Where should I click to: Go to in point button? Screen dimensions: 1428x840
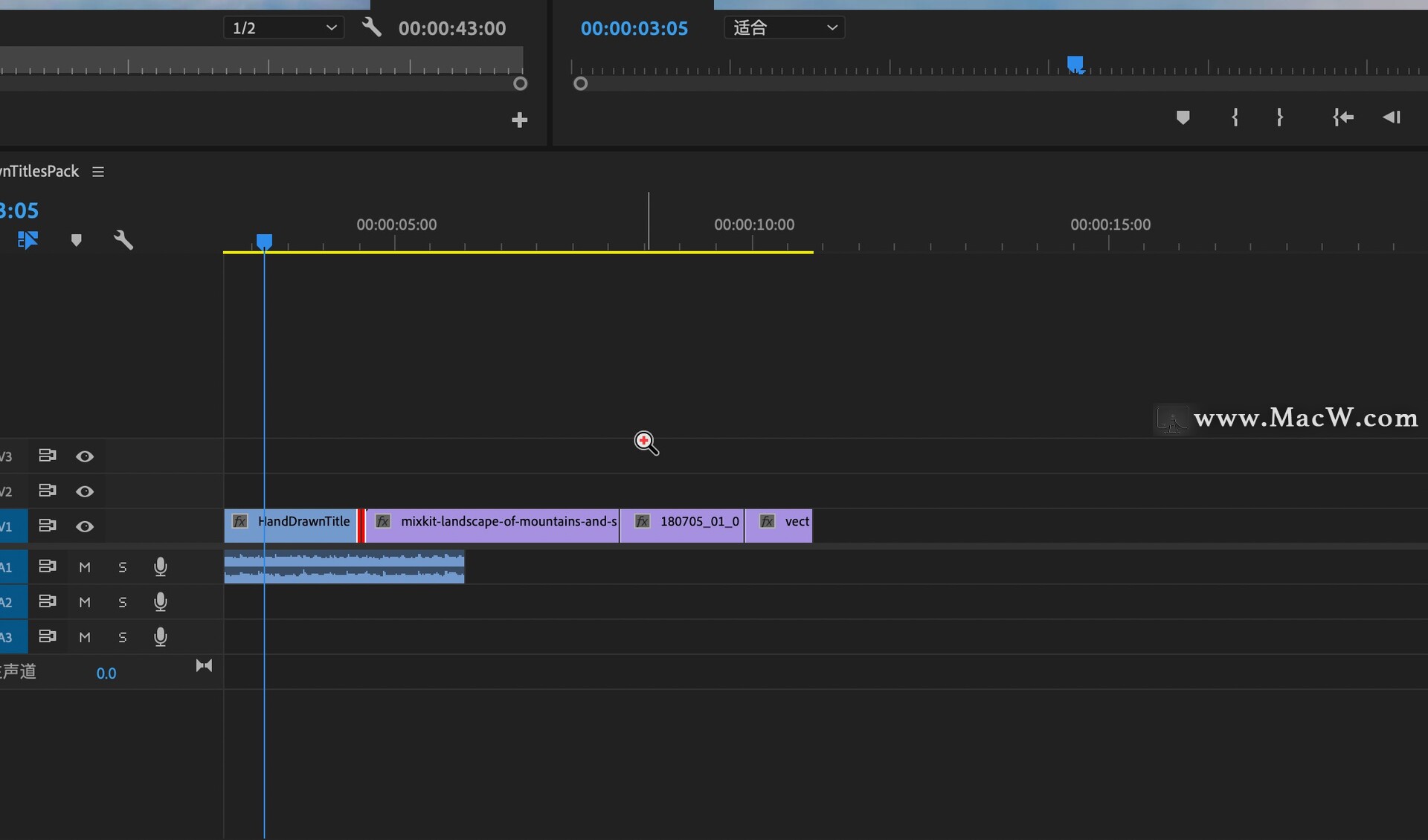click(1342, 117)
